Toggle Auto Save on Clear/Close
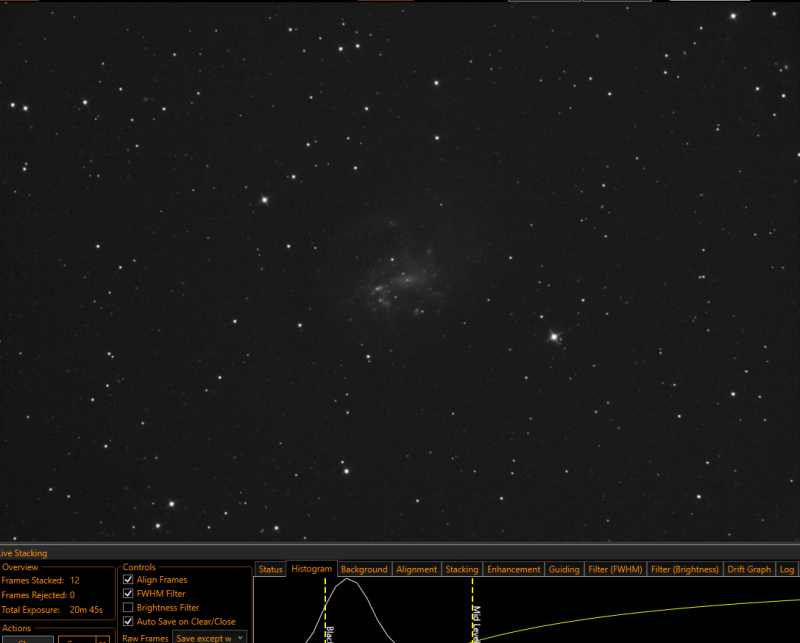Screen dimensions: 800x643 coord(128,621)
